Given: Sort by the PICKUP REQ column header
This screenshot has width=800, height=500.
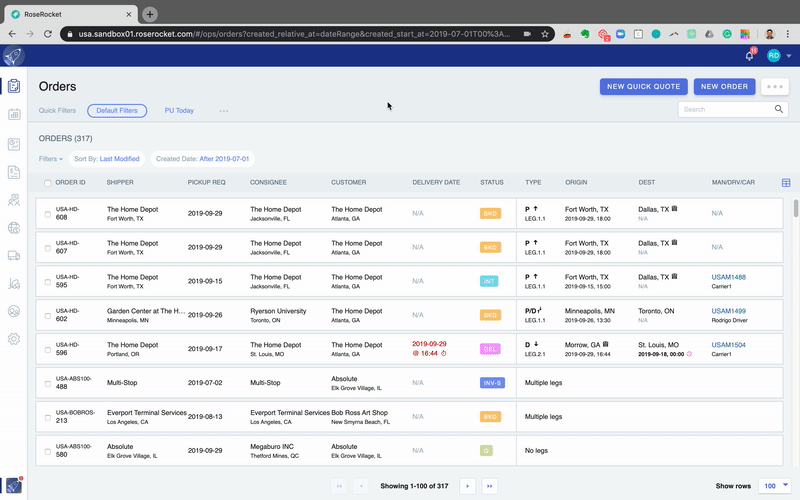Looking at the screenshot, I should pyautogui.click(x=206, y=182).
